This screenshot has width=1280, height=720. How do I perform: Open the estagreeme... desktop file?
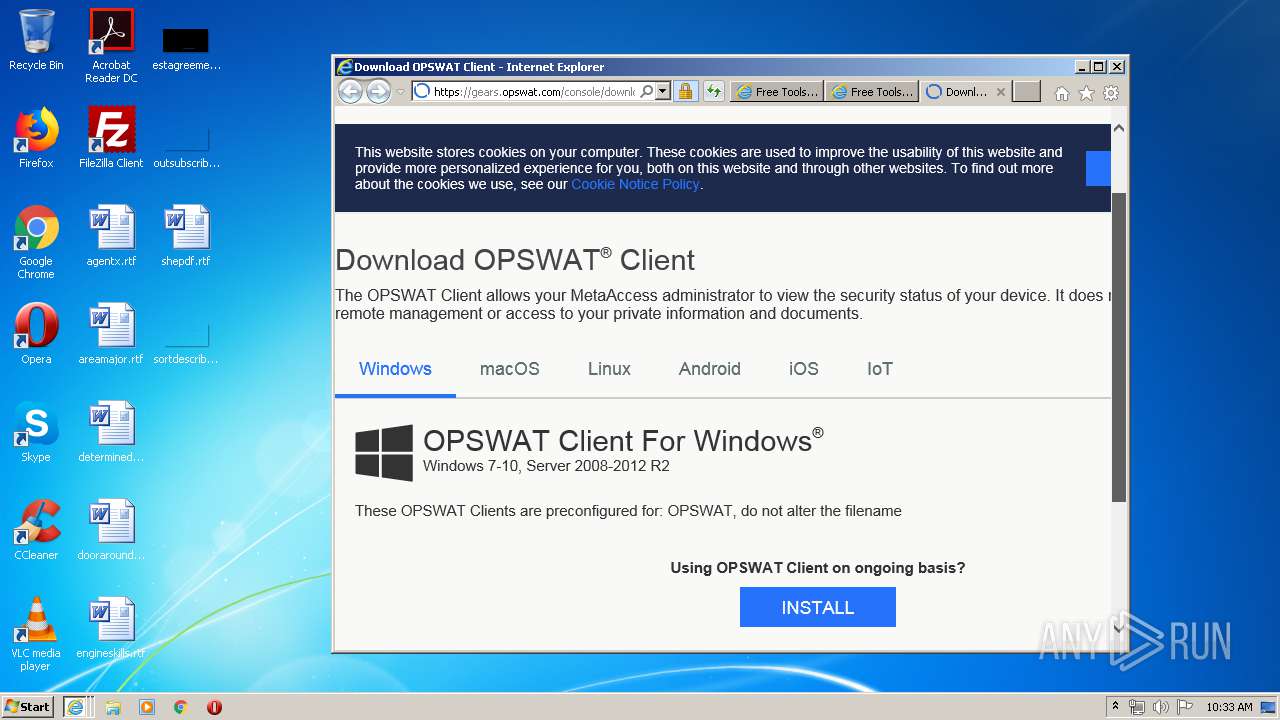186,48
